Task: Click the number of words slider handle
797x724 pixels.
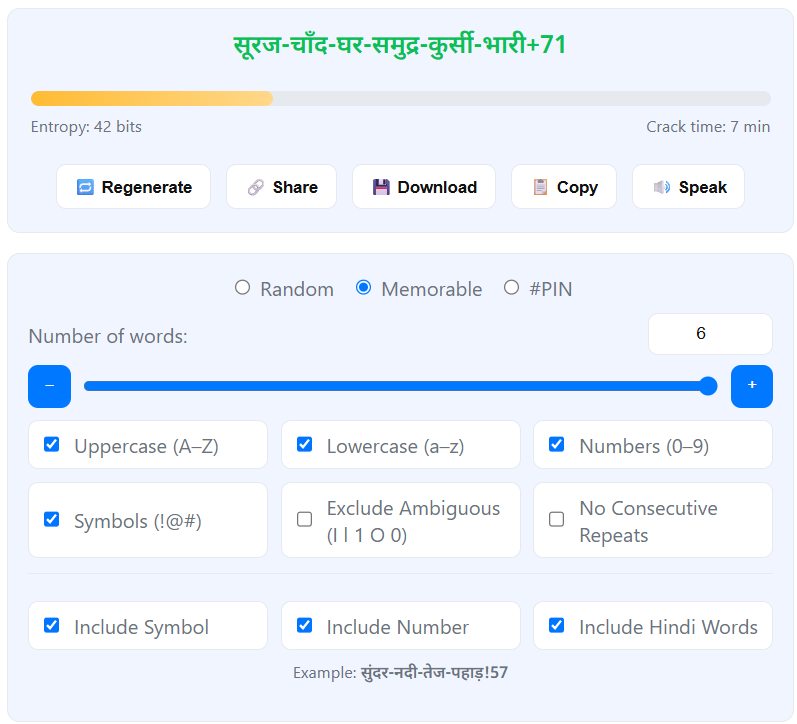Action: [708, 386]
